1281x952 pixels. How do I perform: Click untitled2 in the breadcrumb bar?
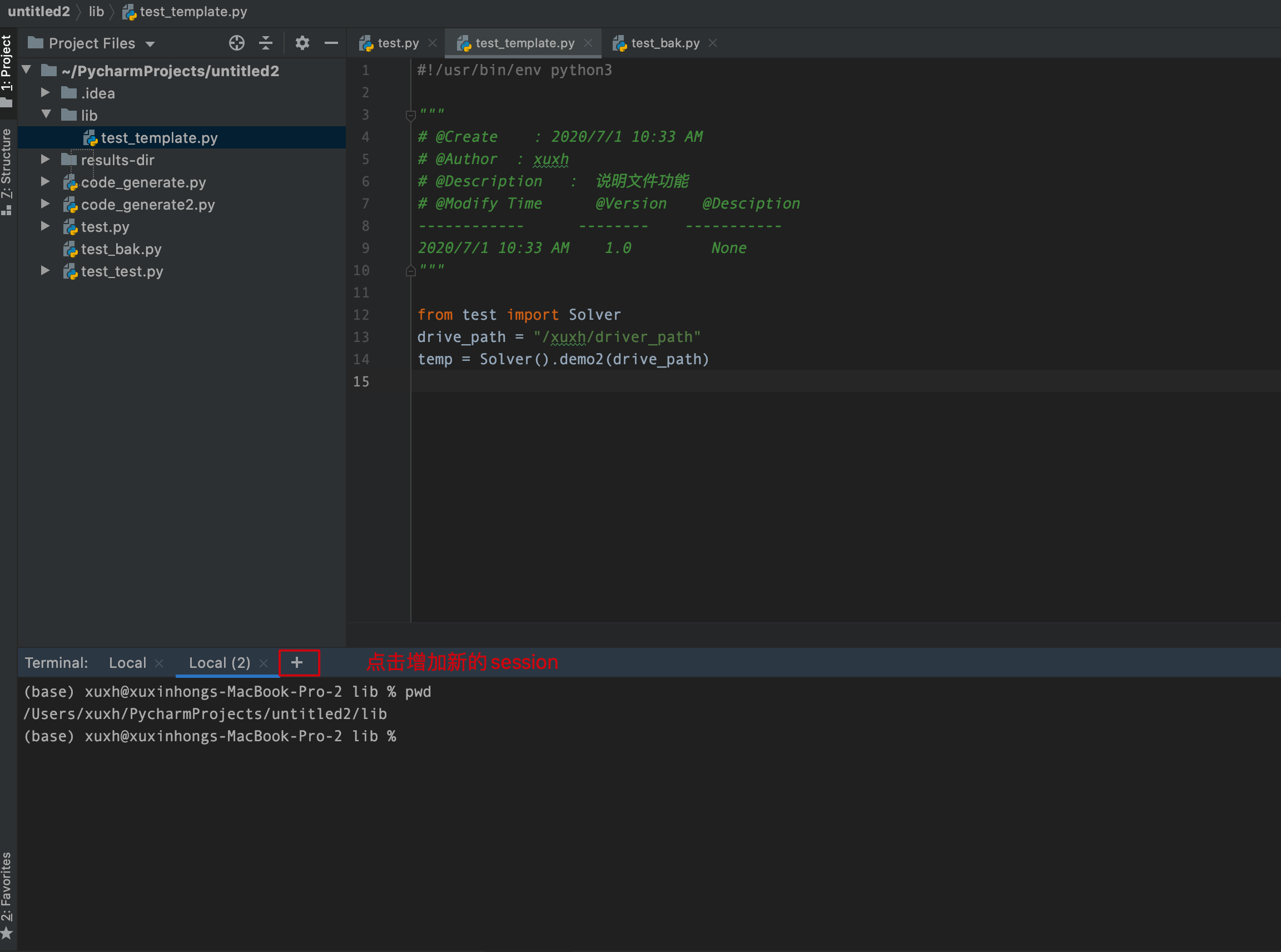(38, 12)
